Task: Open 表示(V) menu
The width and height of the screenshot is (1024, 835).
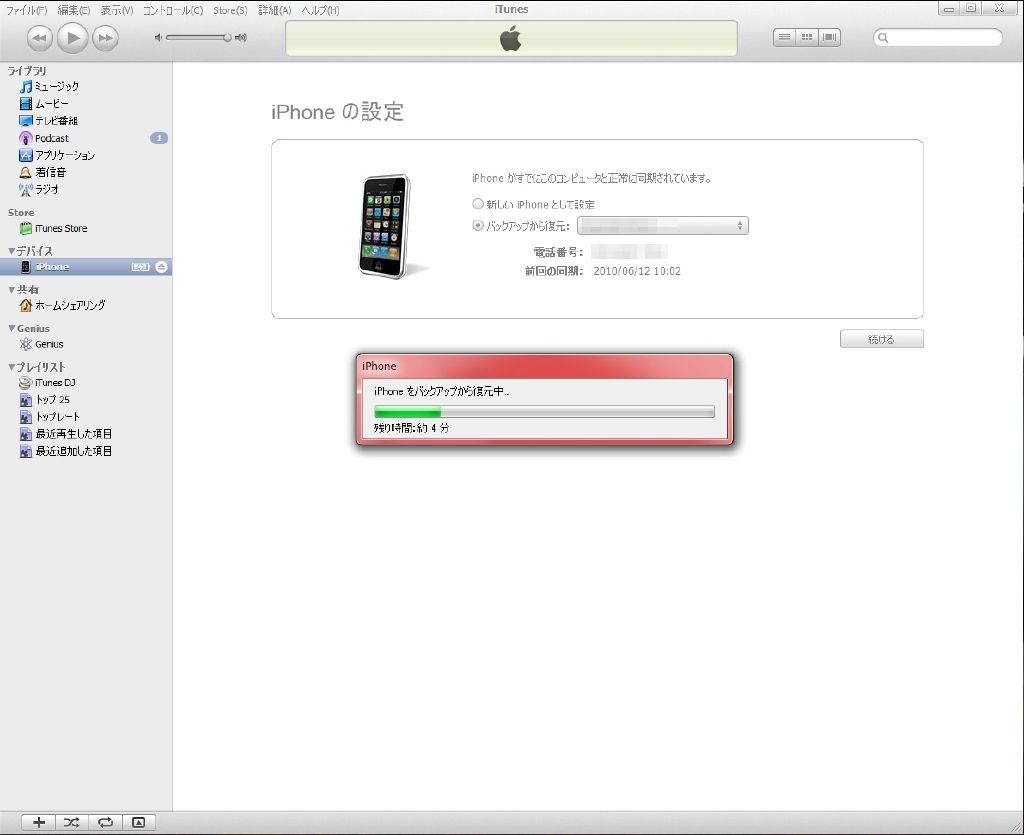Action: point(117,10)
